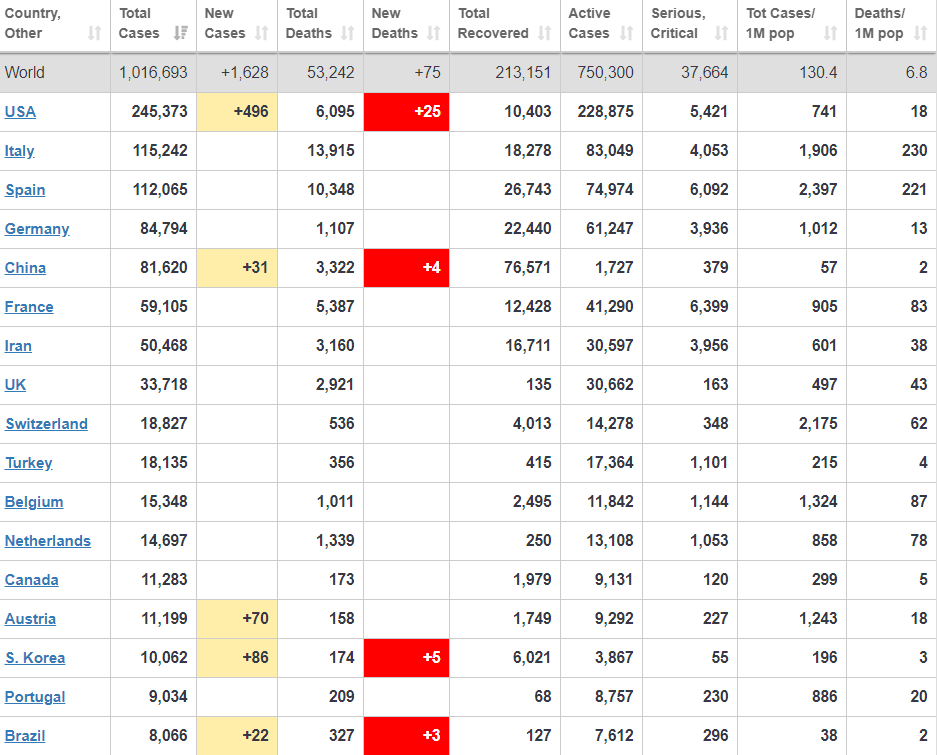Sort table by Total Deaths icon
Screen dimensions: 937x755
[348, 34]
